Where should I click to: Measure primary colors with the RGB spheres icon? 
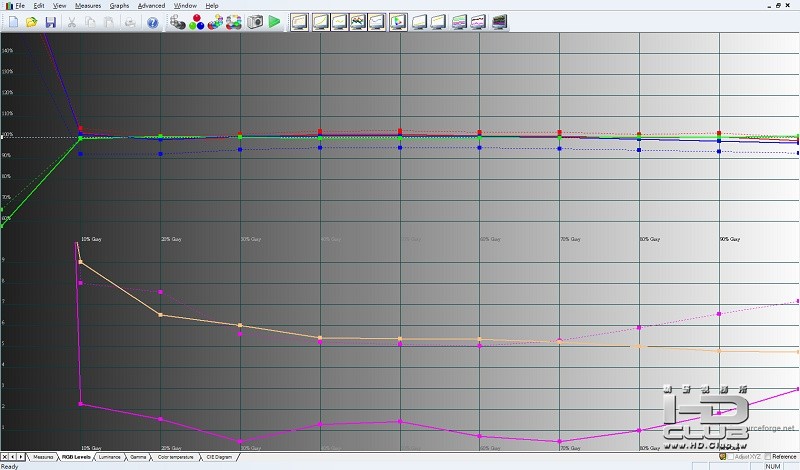pos(196,22)
